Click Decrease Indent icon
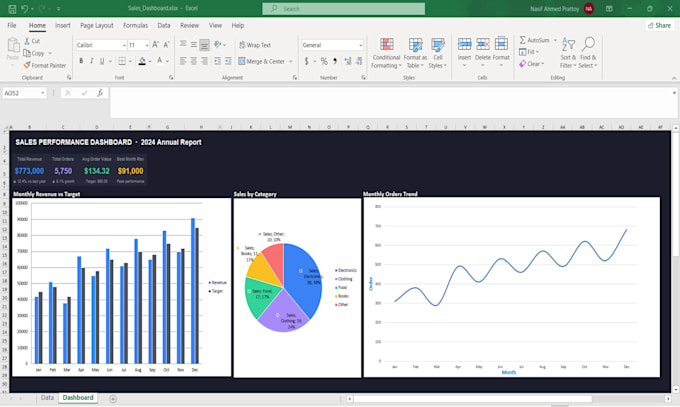 [217, 61]
